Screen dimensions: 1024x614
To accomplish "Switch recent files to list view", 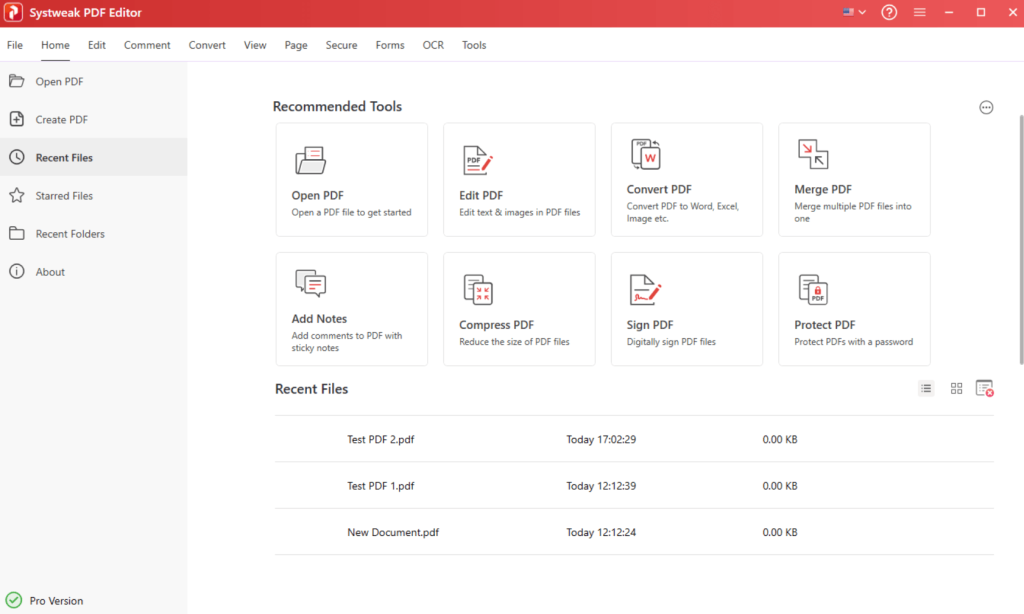I will [926, 388].
